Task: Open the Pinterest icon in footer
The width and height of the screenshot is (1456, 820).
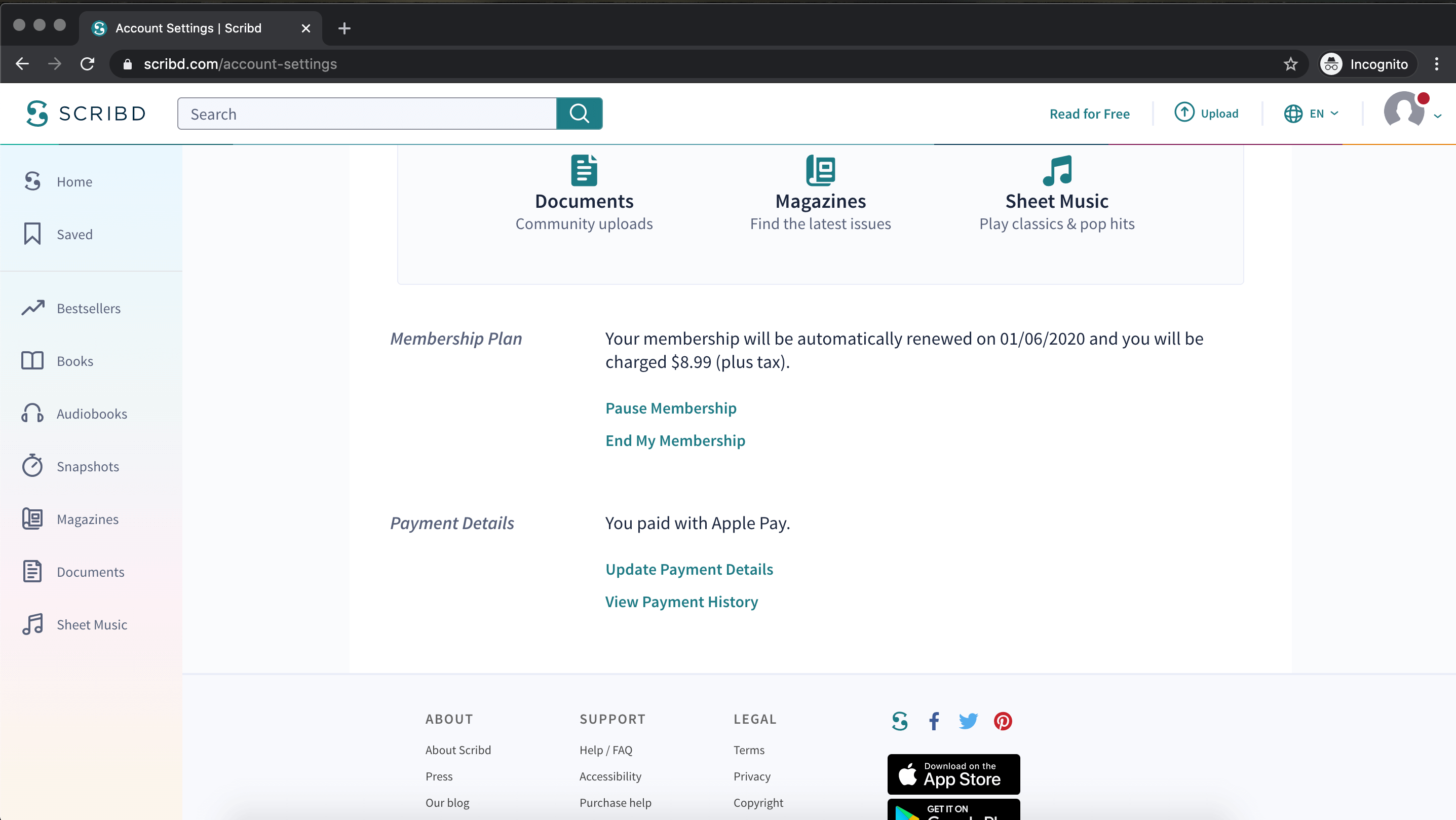Action: 1003,721
